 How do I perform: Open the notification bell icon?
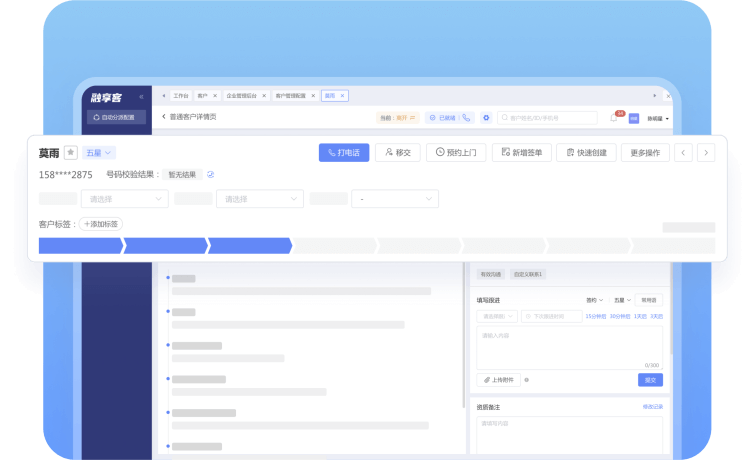tap(615, 118)
